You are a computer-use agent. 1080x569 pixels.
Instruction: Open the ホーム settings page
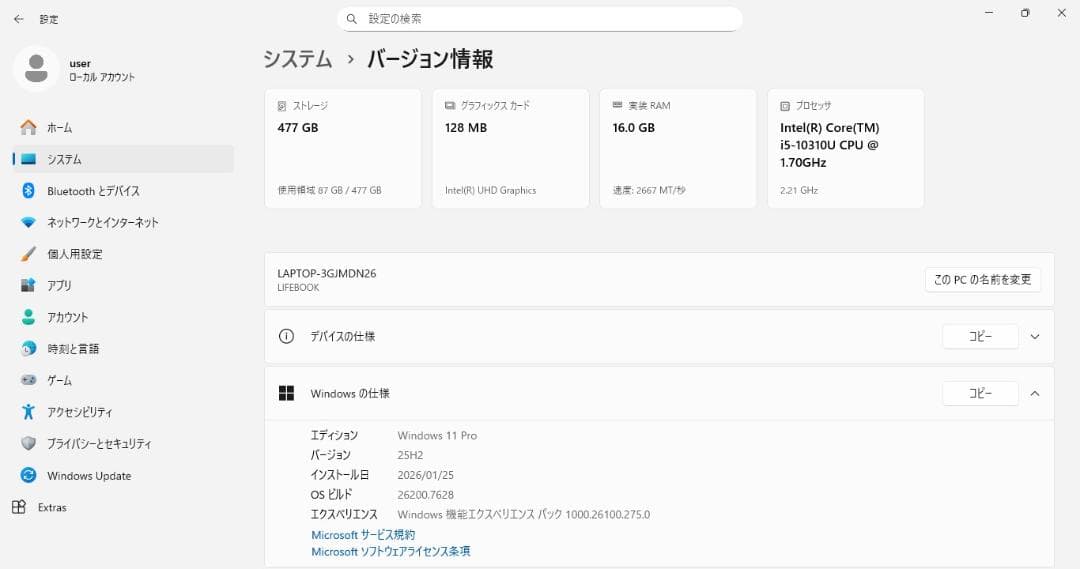coord(123,127)
